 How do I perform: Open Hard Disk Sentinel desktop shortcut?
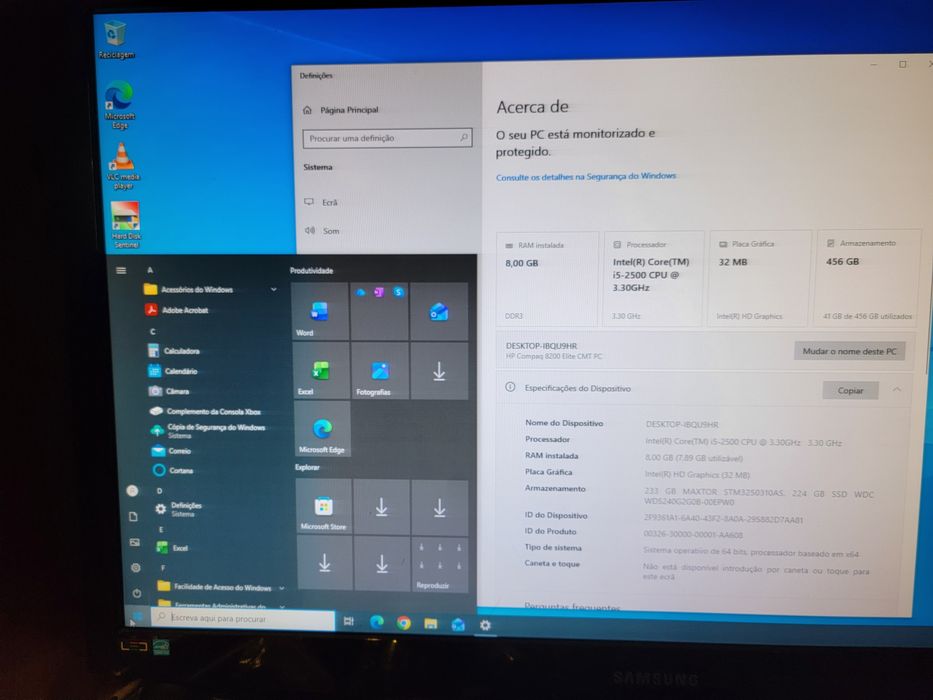pos(126,224)
